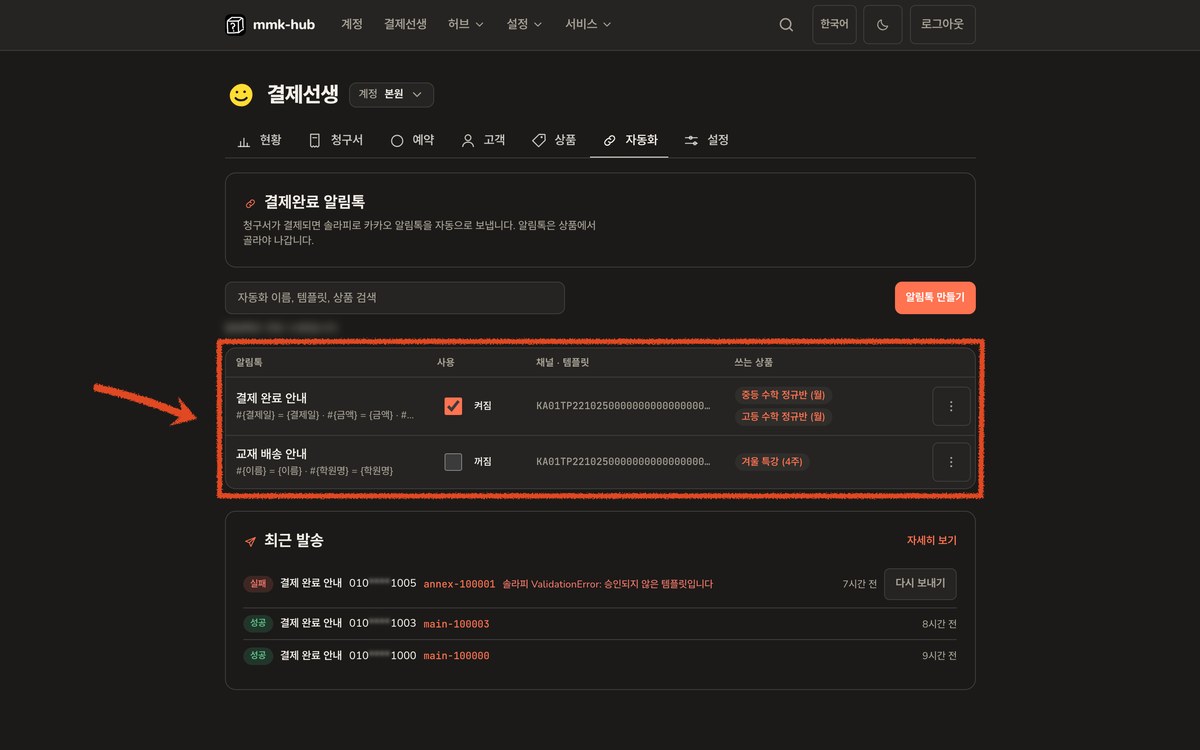Open the annex-100001 invoice link
Screen dimensions: 1200x750
point(460,584)
